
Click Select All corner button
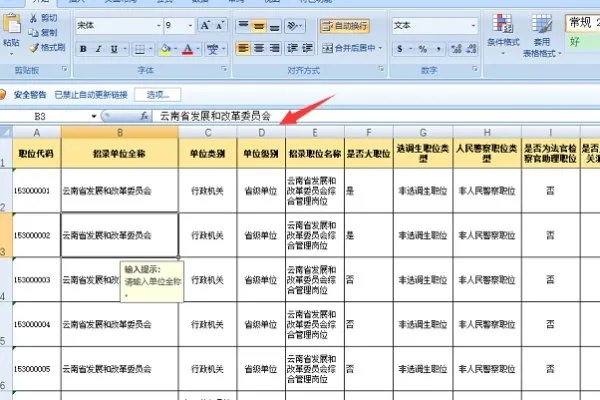point(6,132)
